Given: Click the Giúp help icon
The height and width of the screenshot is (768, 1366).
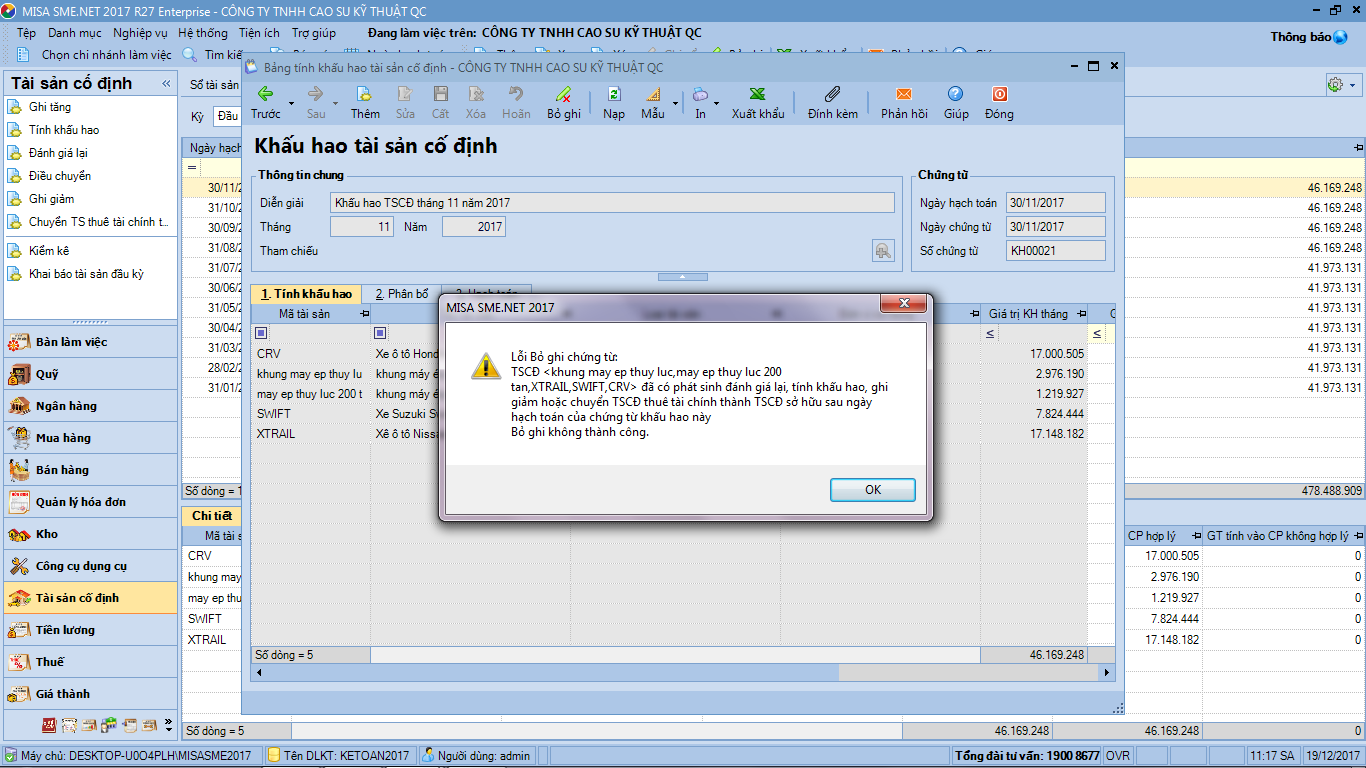Looking at the screenshot, I should point(956,94).
